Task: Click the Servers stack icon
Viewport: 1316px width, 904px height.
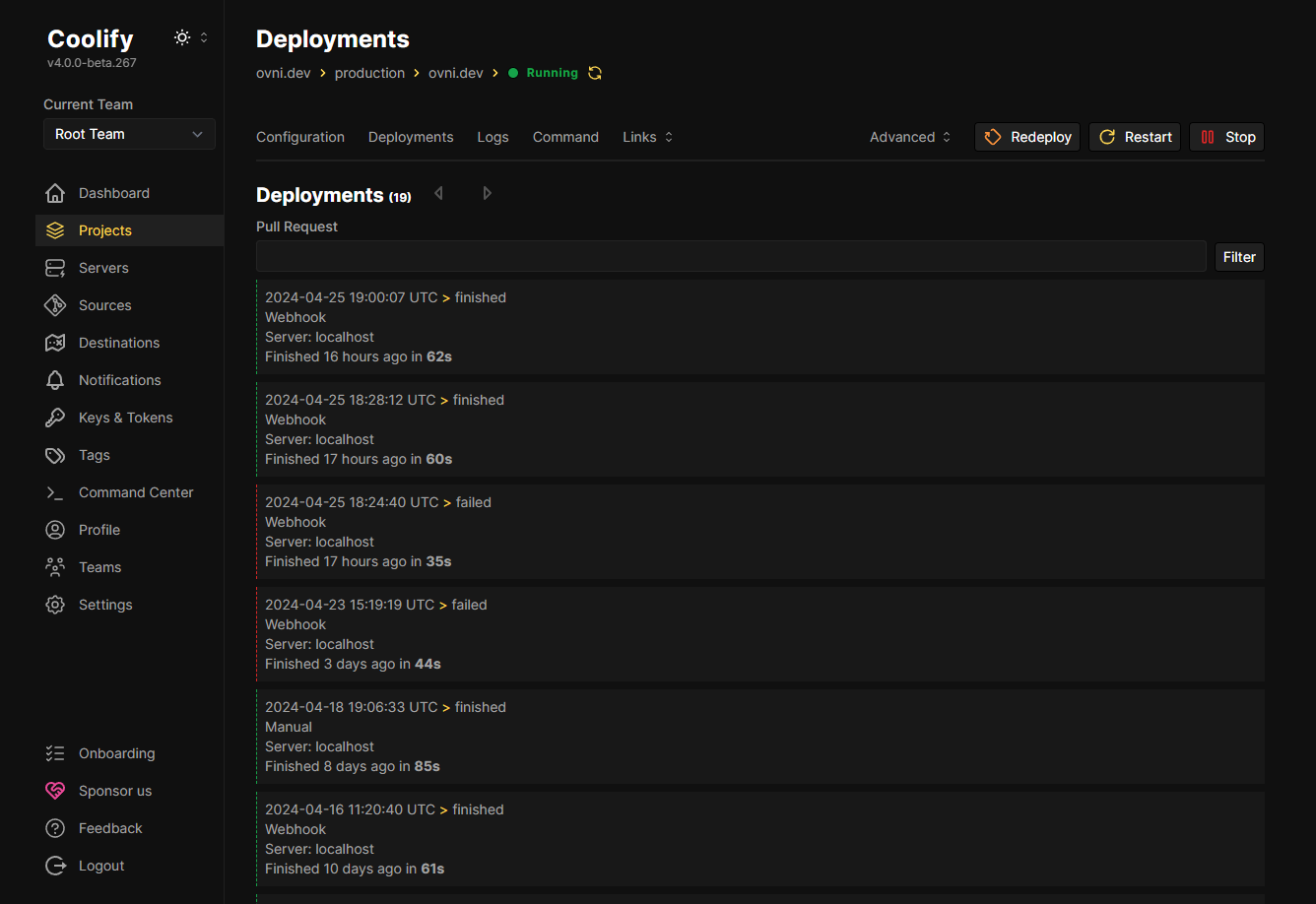Action: coord(55,268)
